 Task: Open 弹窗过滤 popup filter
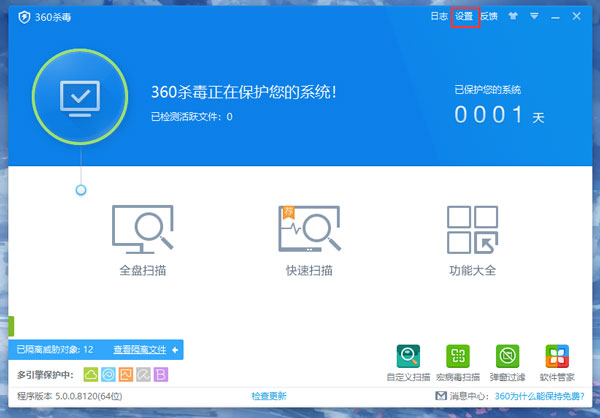click(x=507, y=363)
